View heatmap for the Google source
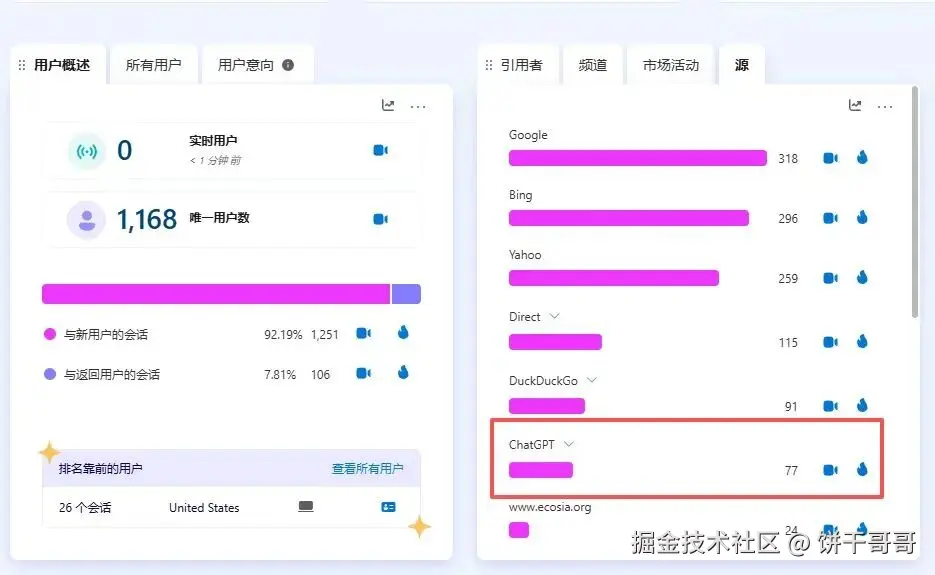935x575 pixels. coord(862,157)
